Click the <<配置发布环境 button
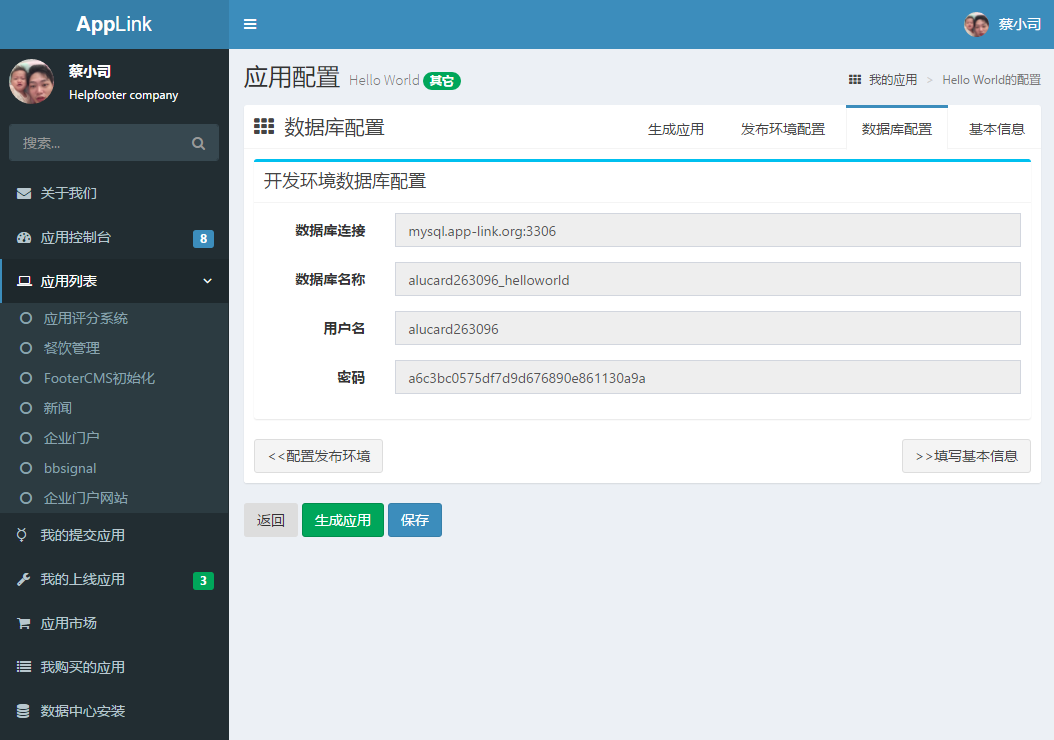This screenshot has height=740, width=1054. click(x=319, y=456)
